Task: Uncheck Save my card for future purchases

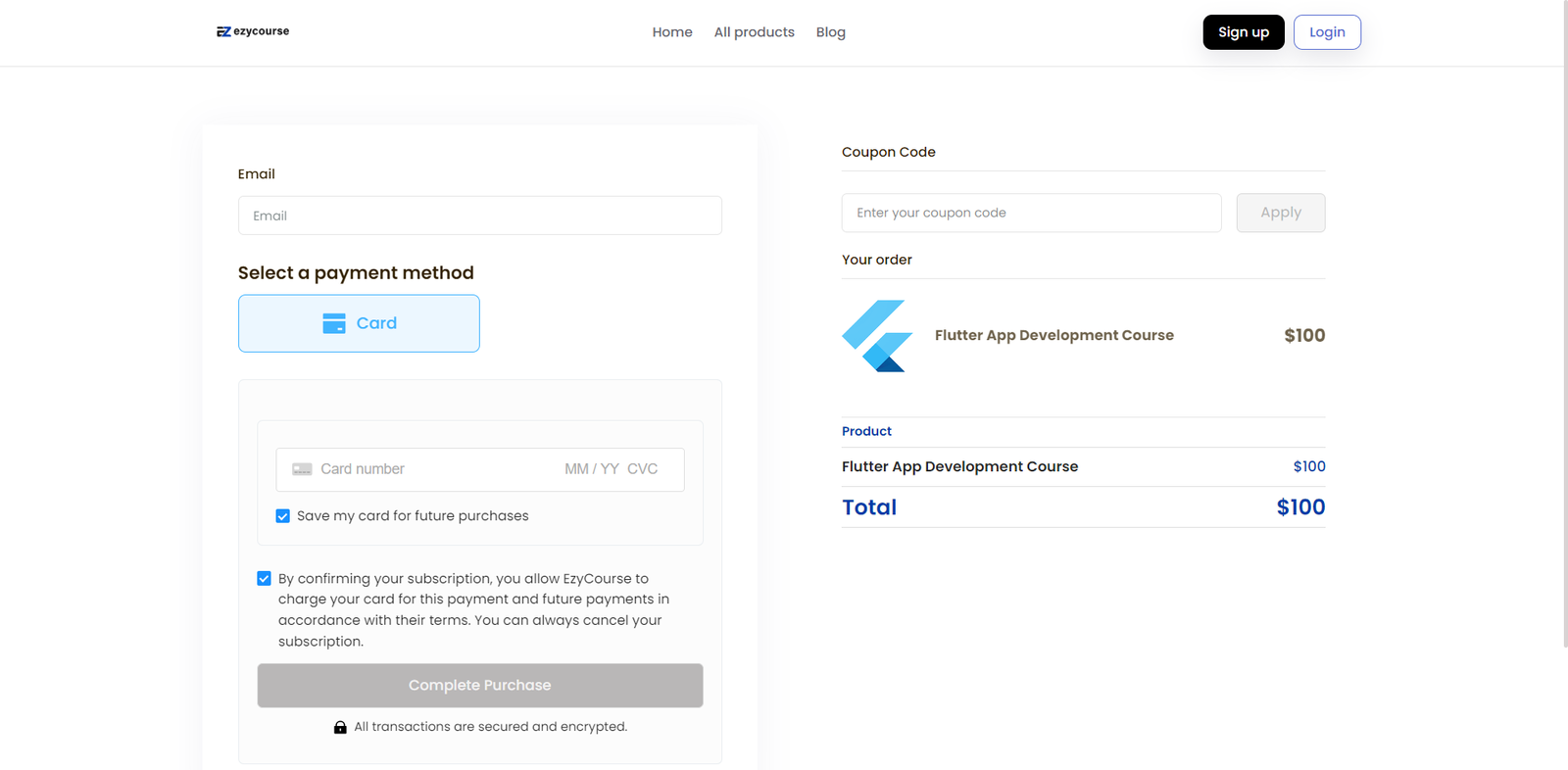Action: 283,516
